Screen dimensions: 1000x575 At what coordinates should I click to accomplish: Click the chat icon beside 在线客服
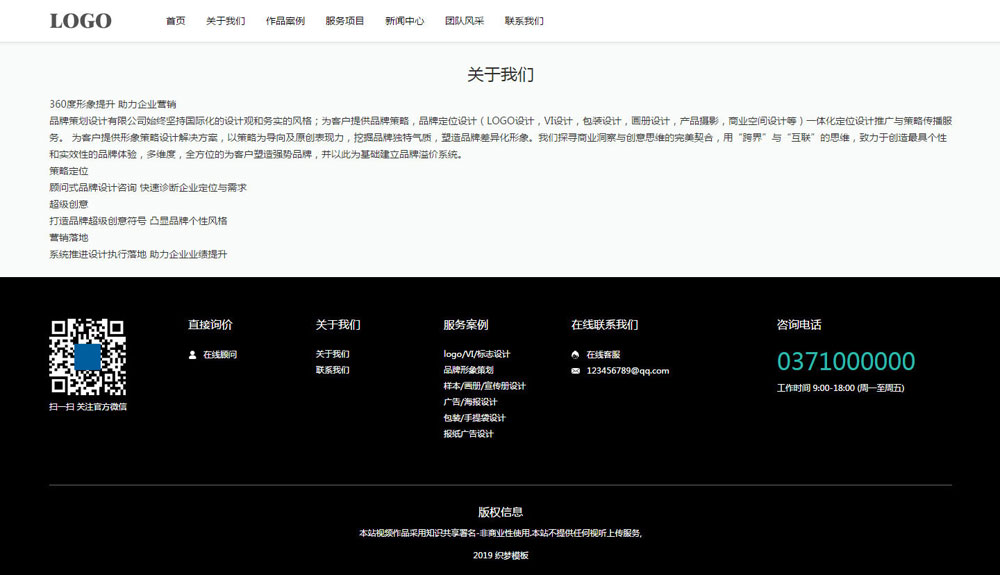pyautogui.click(x=575, y=355)
